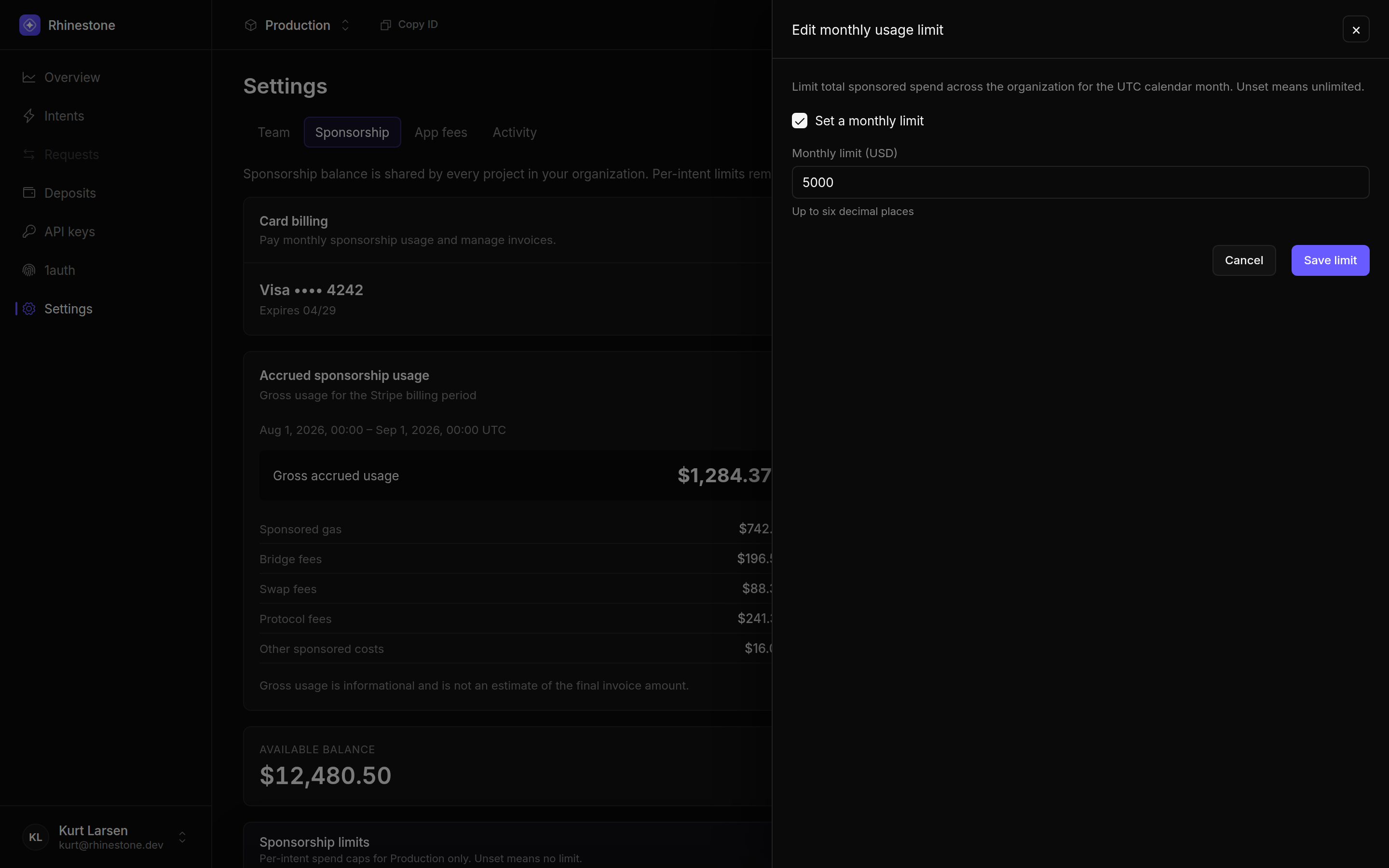Click the API keys key icon
Screen dimensions: 1389x868
tap(29, 231)
